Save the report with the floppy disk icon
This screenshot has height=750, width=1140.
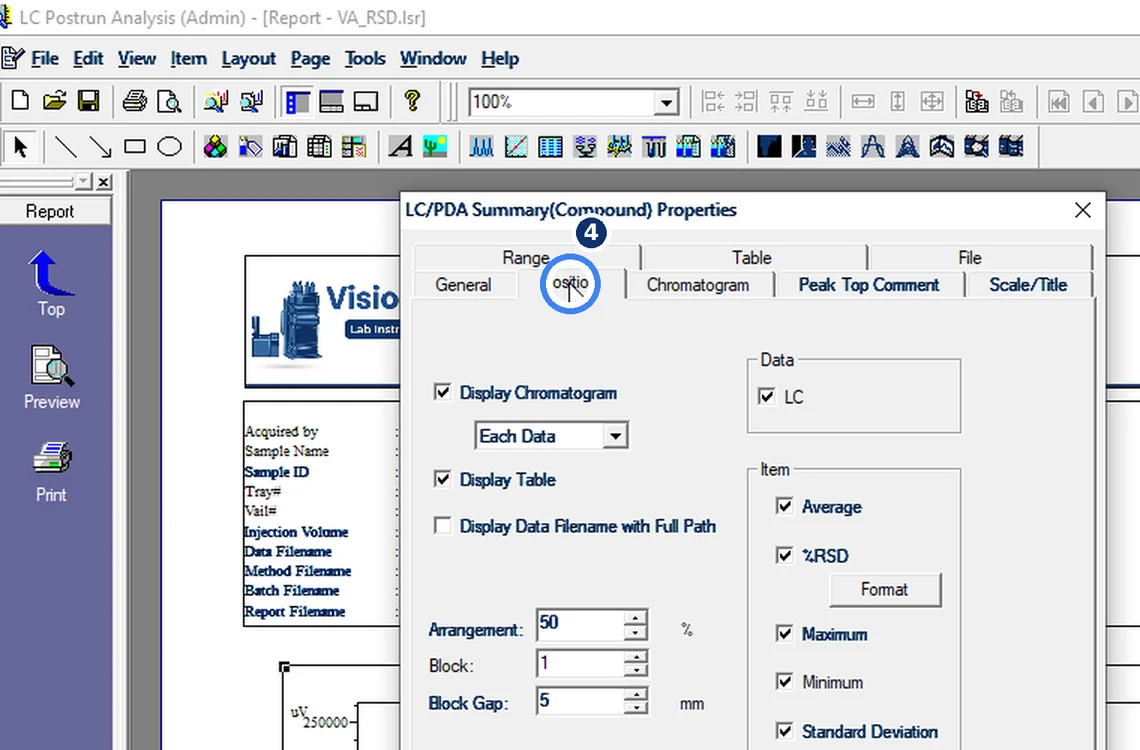(89, 101)
